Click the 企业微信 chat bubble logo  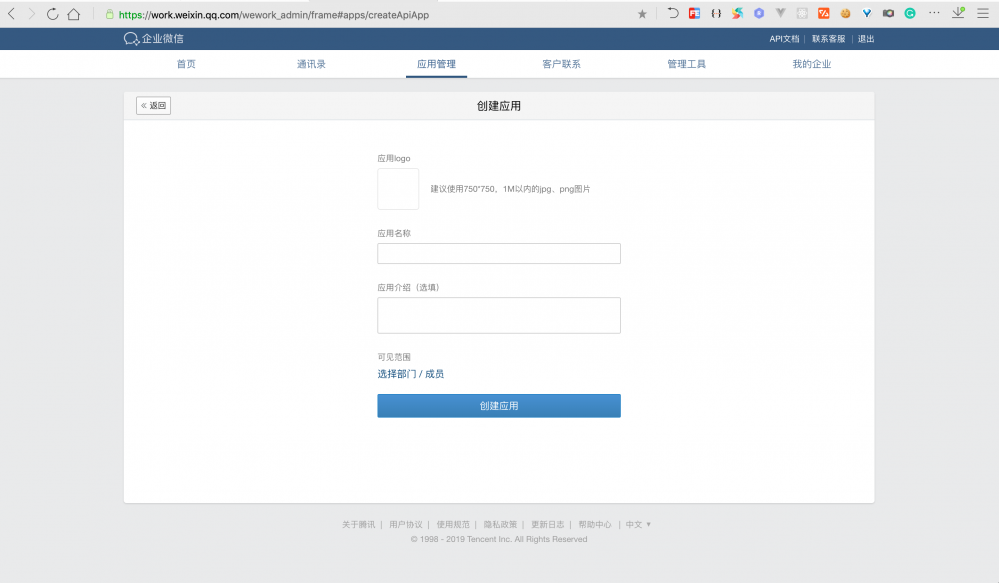130,38
